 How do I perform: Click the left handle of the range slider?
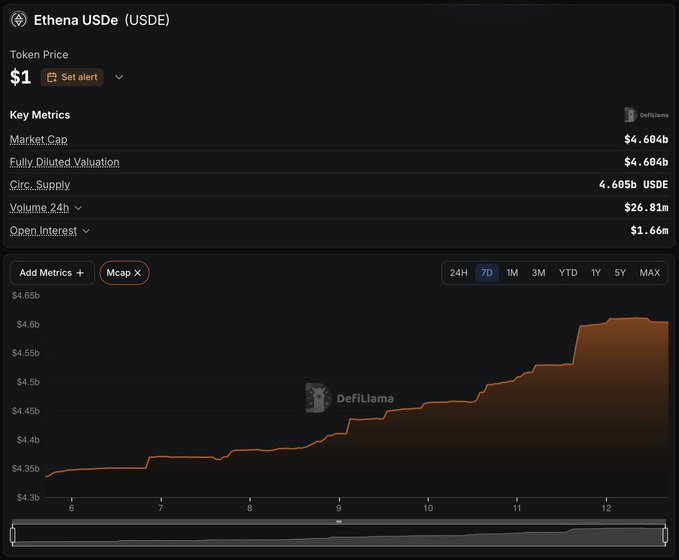[13, 535]
